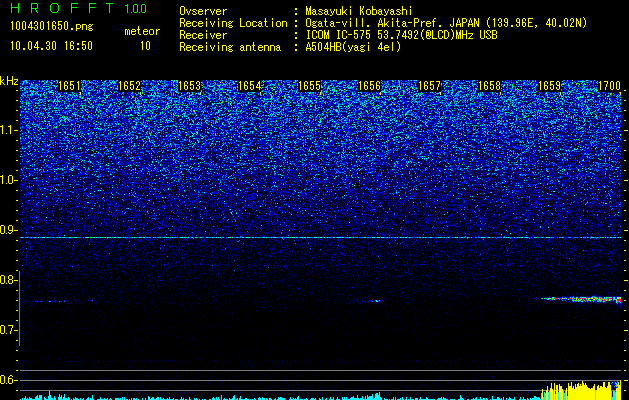Click the A504HB(yagi 4el) antenna text
Screen dimensions: 629x400
tap(353, 48)
